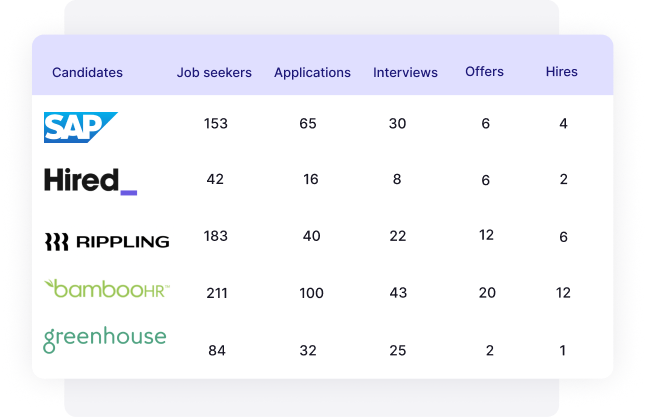Select the Offers column header
Viewport: 646px width, 417px height.
click(x=484, y=72)
